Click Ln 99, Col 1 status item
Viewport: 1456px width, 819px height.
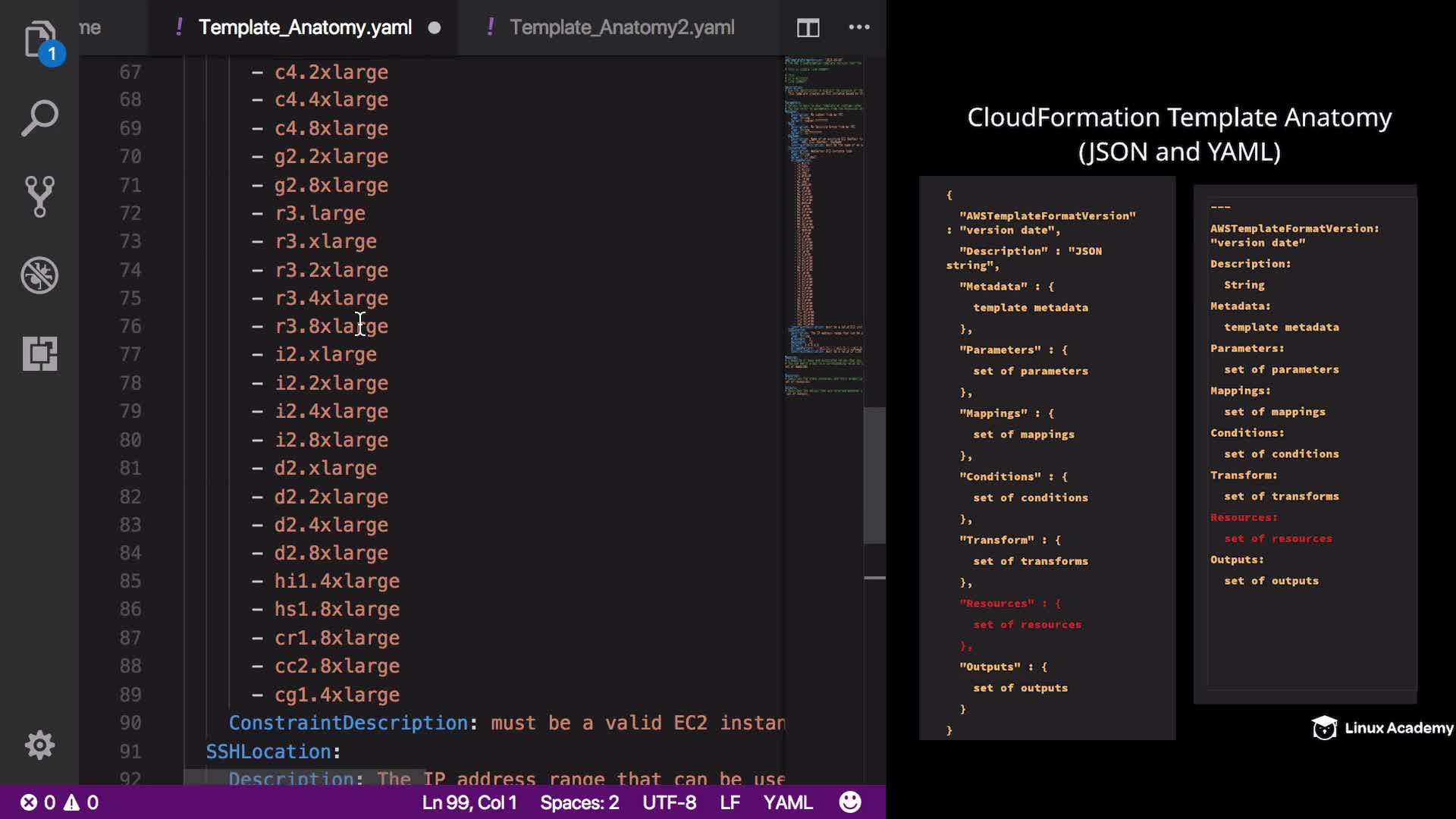[x=469, y=802]
